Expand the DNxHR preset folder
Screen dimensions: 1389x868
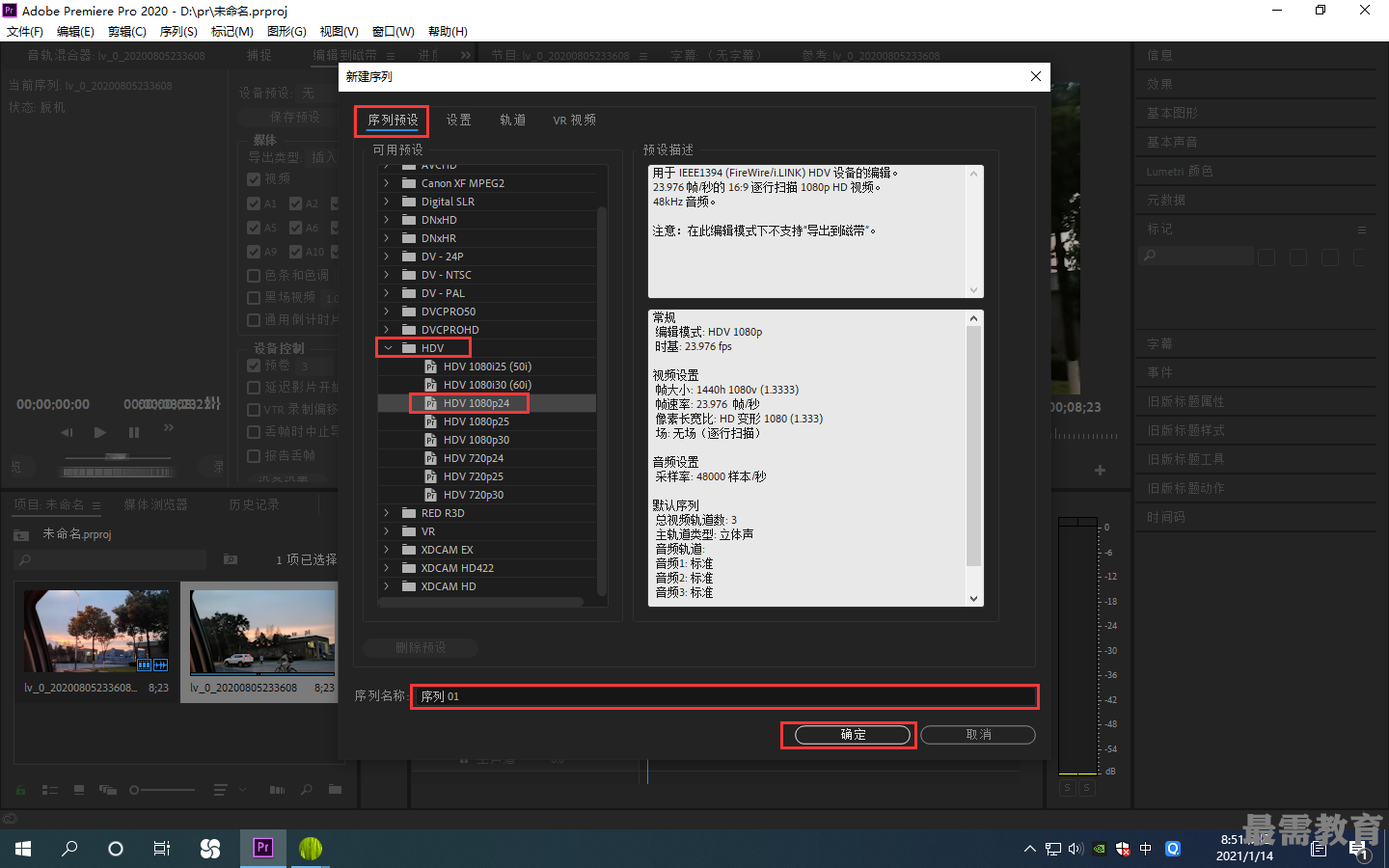coord(388,238)
